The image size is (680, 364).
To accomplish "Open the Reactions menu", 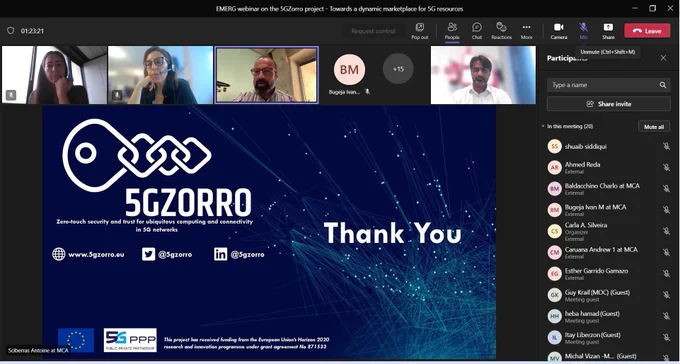I will tap(501, 31).
